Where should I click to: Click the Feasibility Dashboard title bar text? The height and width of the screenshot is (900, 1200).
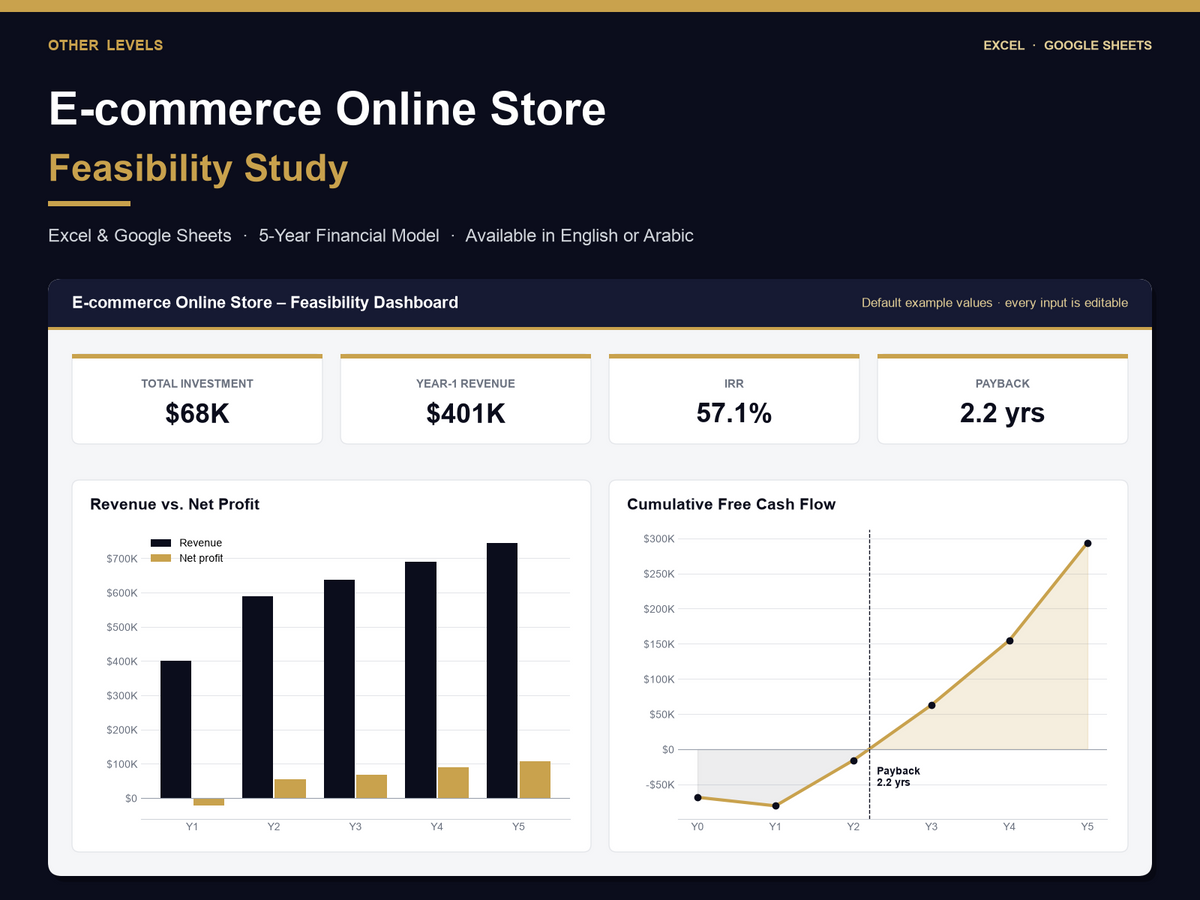[265, 302]
